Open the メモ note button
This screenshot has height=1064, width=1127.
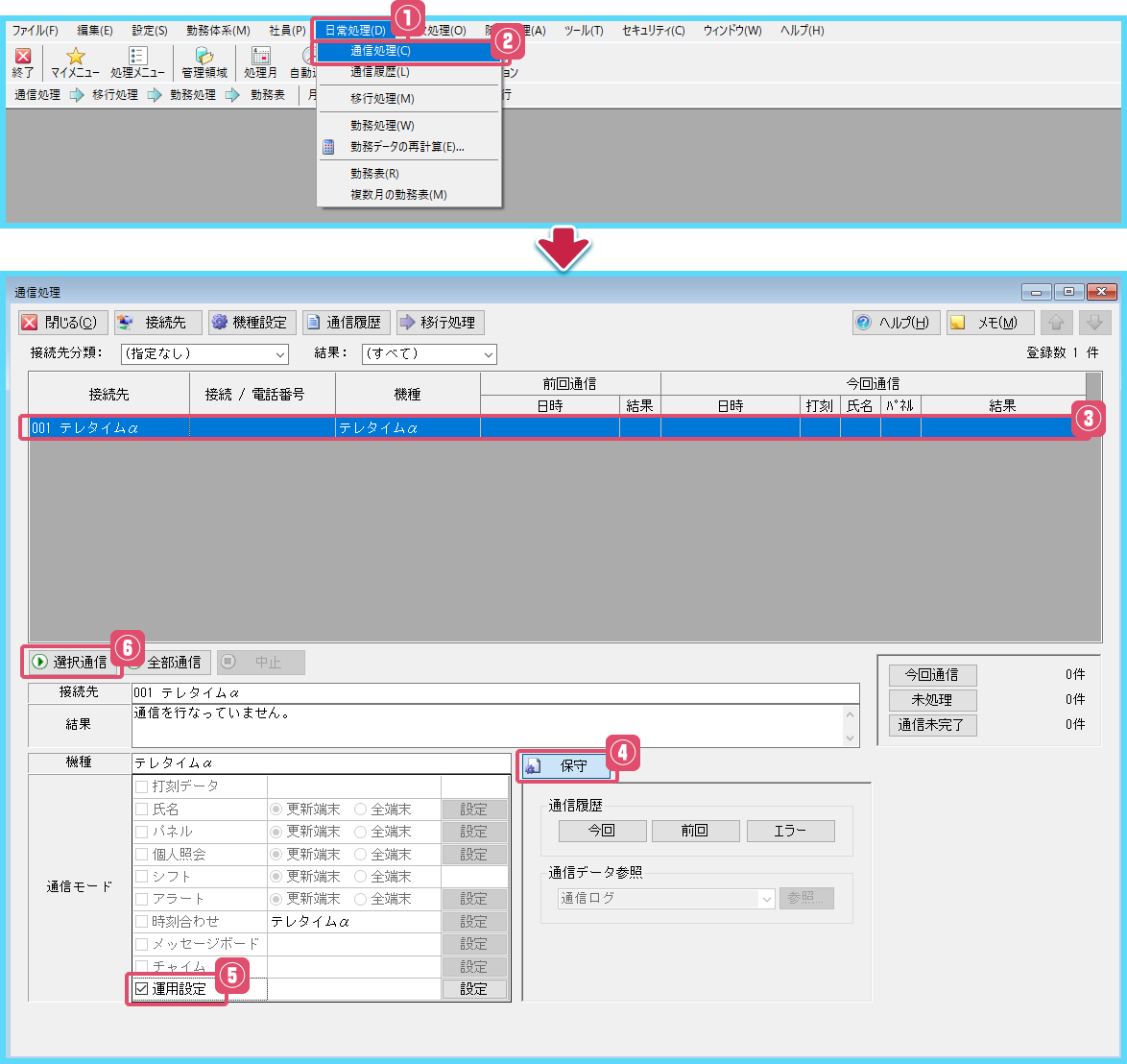(x=989, y=323)
